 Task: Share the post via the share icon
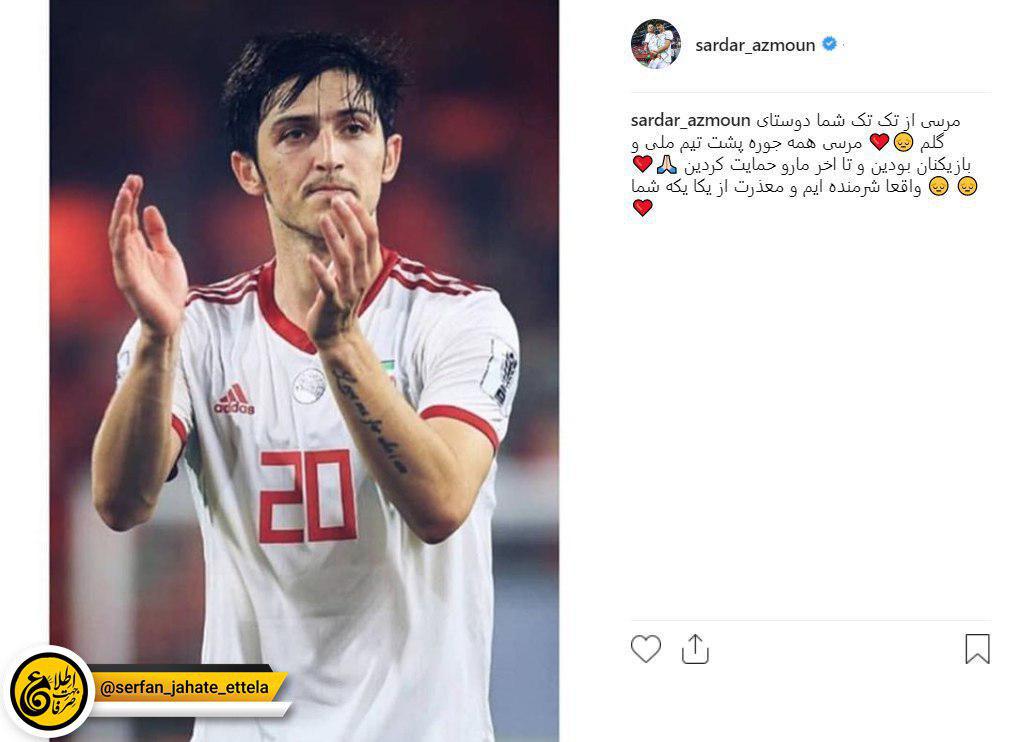(x=695, y=649)
